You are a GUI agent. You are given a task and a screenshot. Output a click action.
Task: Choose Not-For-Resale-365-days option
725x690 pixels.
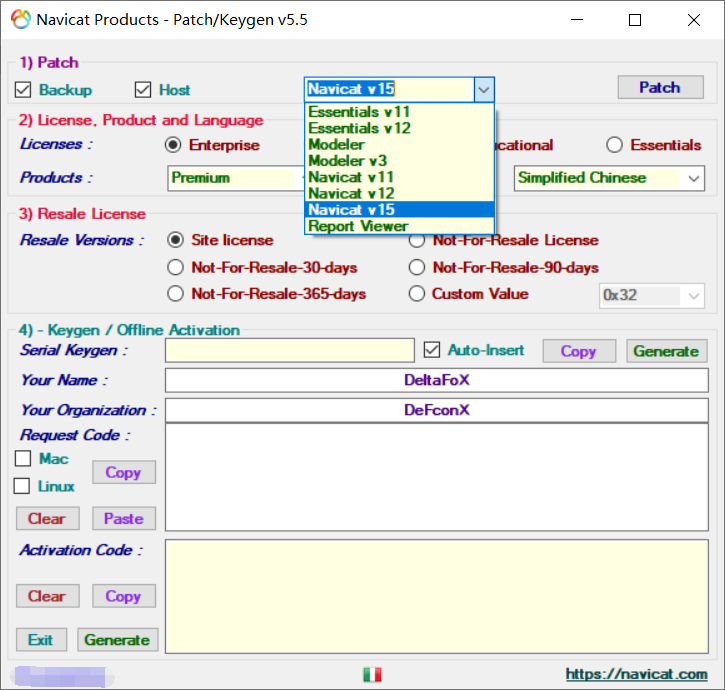tap(175, 294)
